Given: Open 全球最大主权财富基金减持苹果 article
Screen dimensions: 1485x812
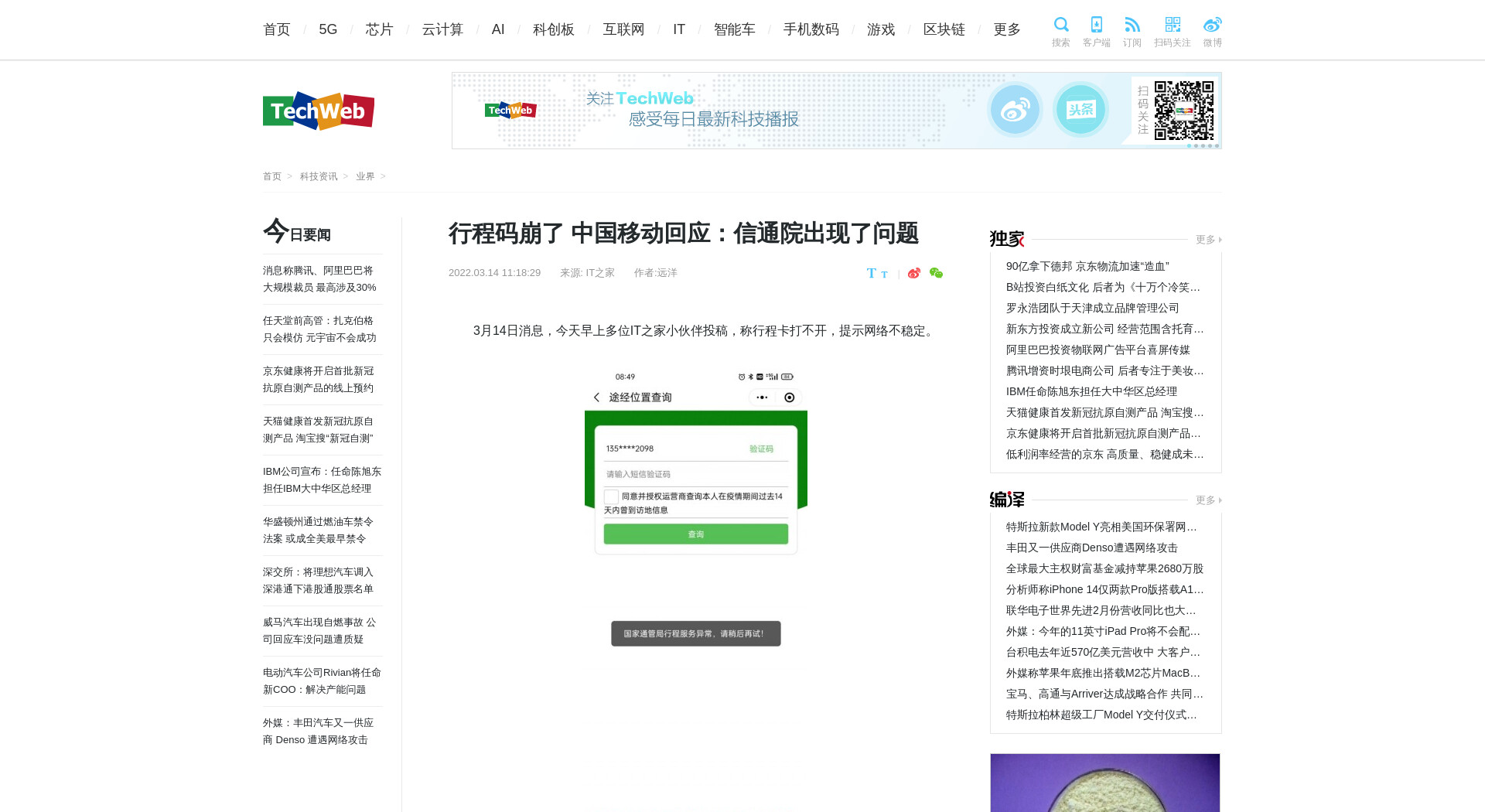Looking at the screenshot, I should coord(1104,568).
